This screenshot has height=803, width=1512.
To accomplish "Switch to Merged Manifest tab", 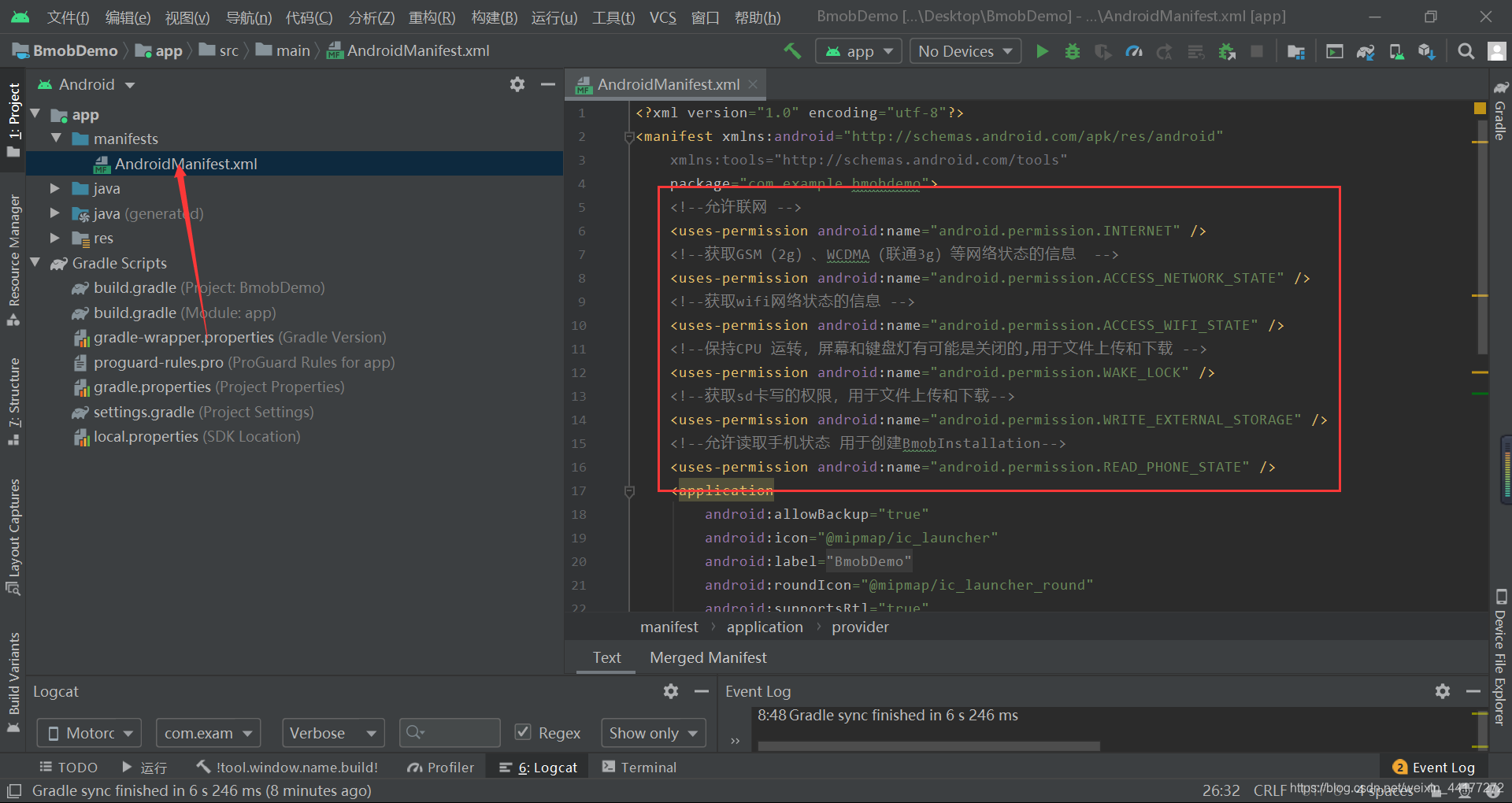I will 708,657.
